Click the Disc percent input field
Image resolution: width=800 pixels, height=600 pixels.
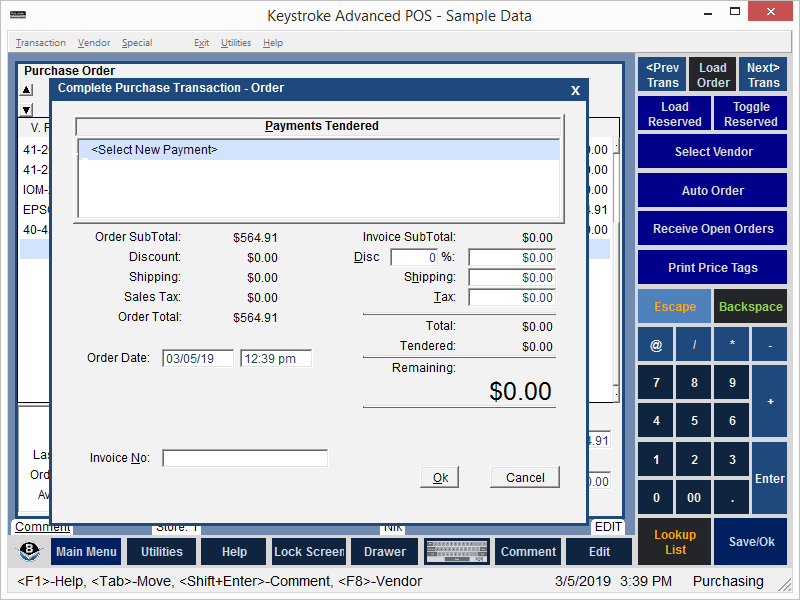[x=414, y=257]
